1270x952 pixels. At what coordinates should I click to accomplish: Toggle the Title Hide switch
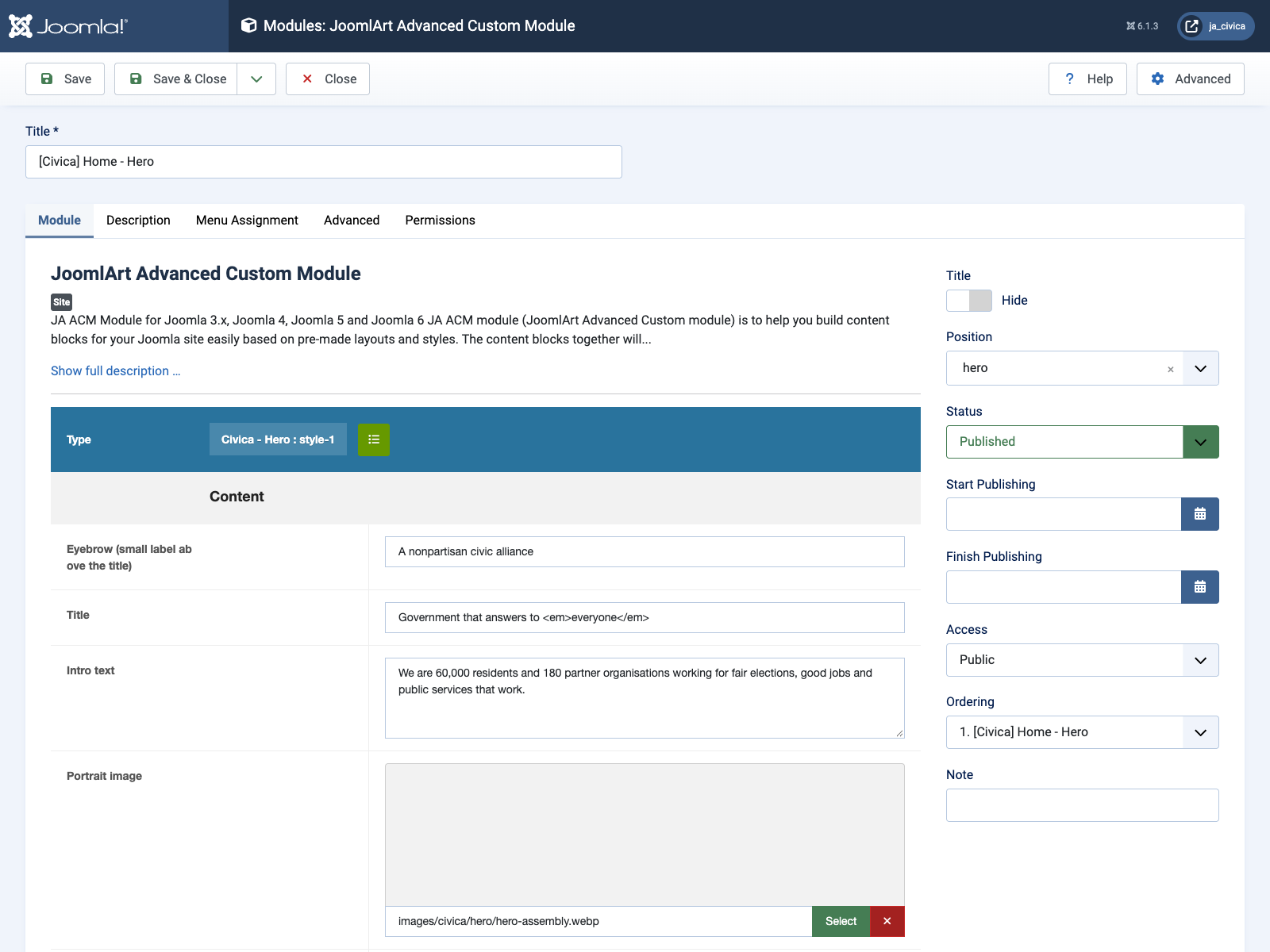[x=969, y=301]
